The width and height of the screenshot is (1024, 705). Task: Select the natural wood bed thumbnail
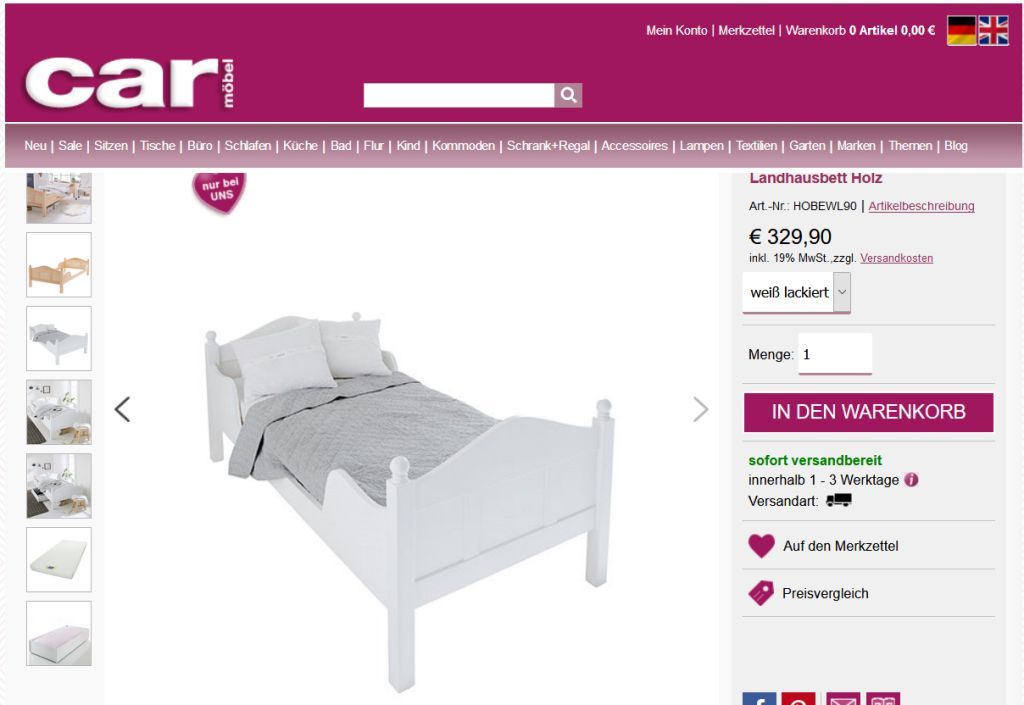[x=59, y=264]
